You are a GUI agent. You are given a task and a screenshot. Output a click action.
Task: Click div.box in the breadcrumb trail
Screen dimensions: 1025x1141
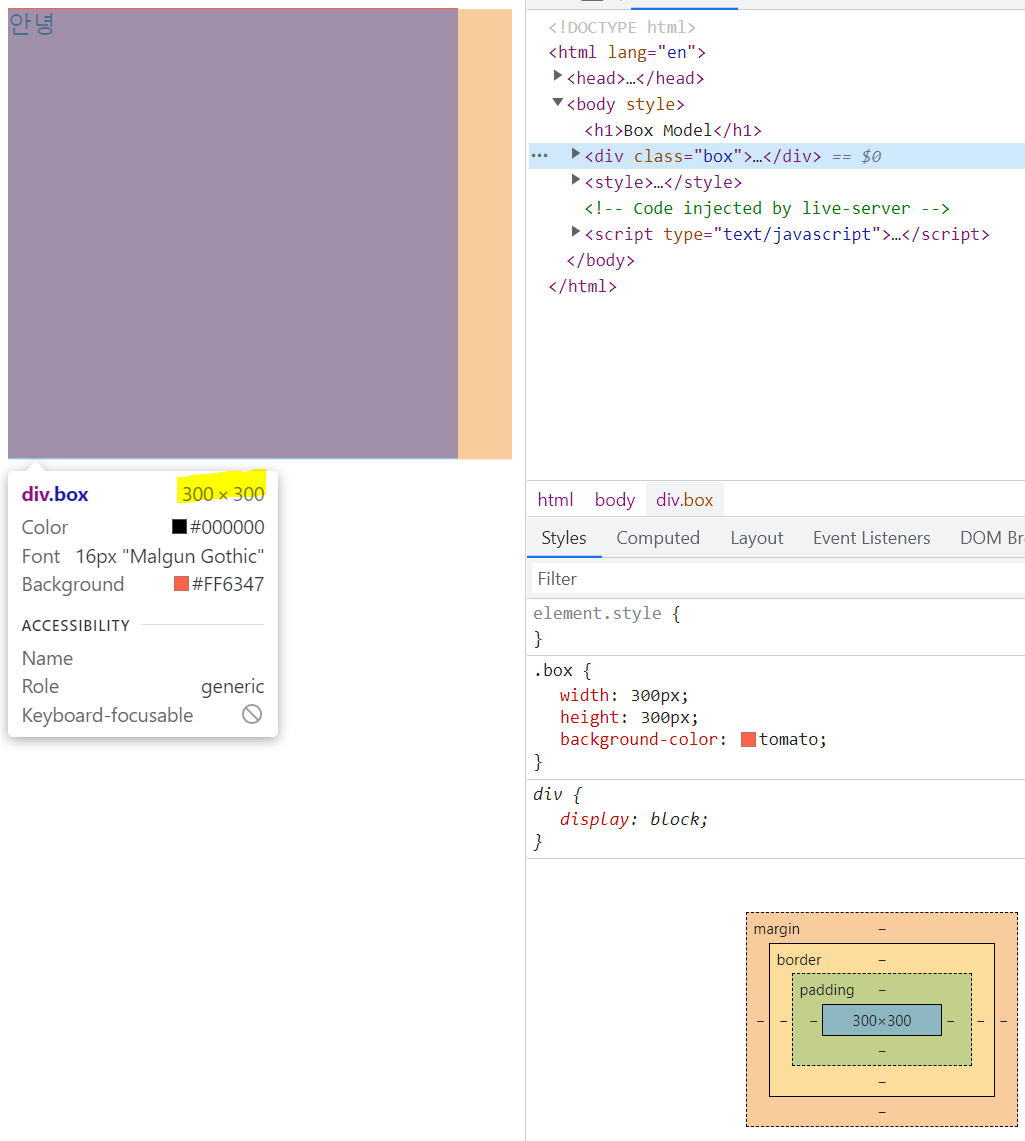click(x=685, y=500)
